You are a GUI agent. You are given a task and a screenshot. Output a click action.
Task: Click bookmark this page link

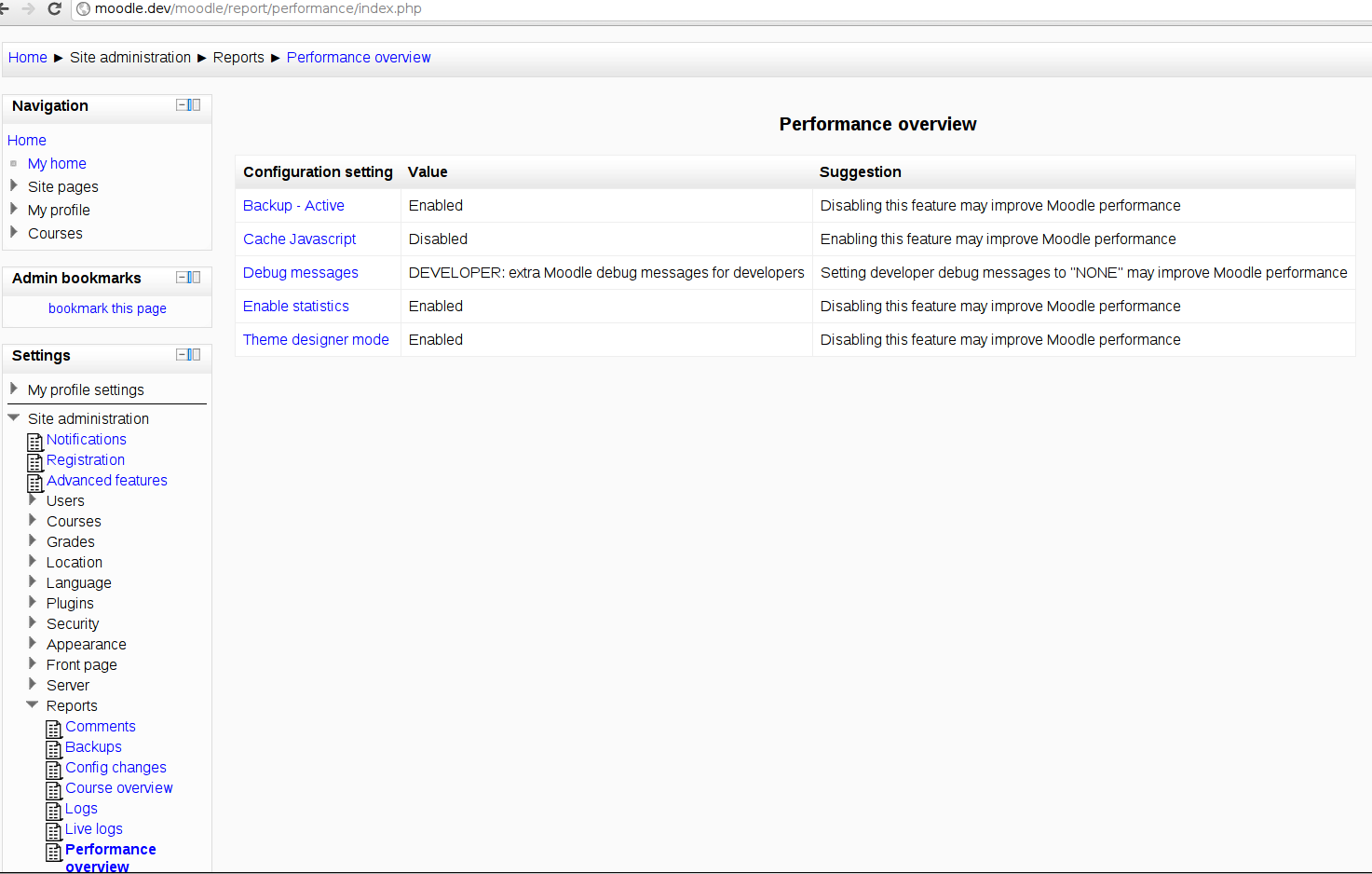[x=107, y=308]
